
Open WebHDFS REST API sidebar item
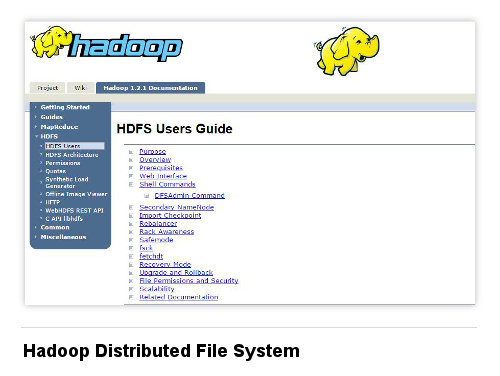[74, 211]
